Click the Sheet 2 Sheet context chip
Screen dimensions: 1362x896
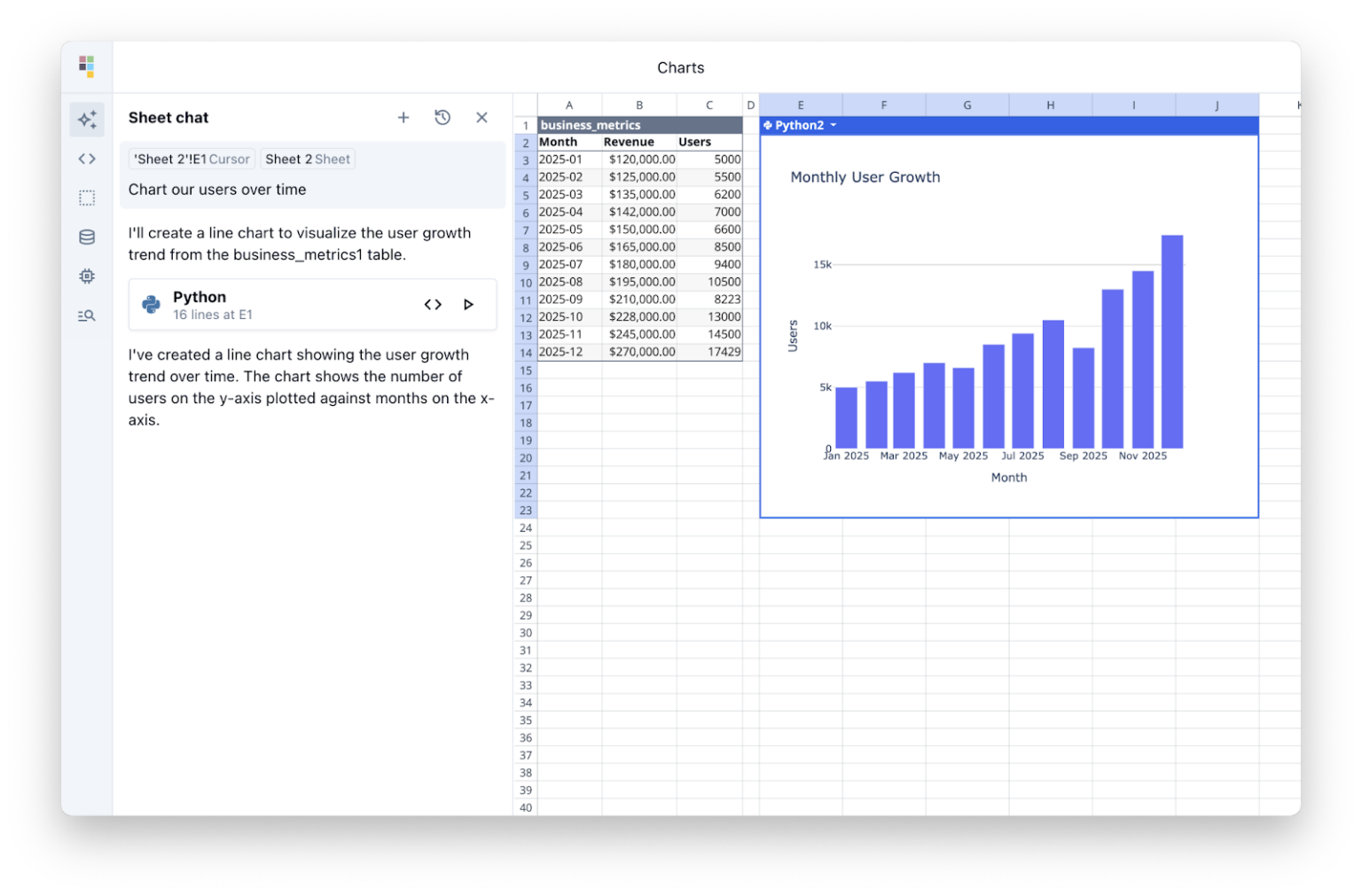pos(308,159)
